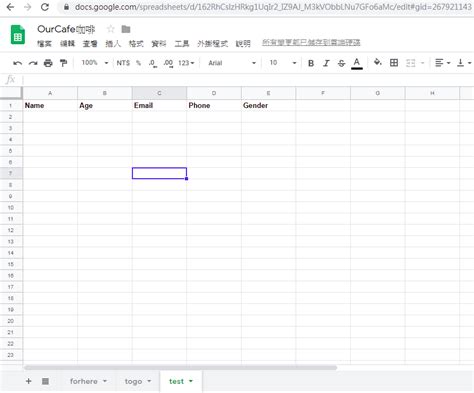Click the undo icon
This screenshot has height=393, width=474.
pyautogui.click(x=17, y=63)
